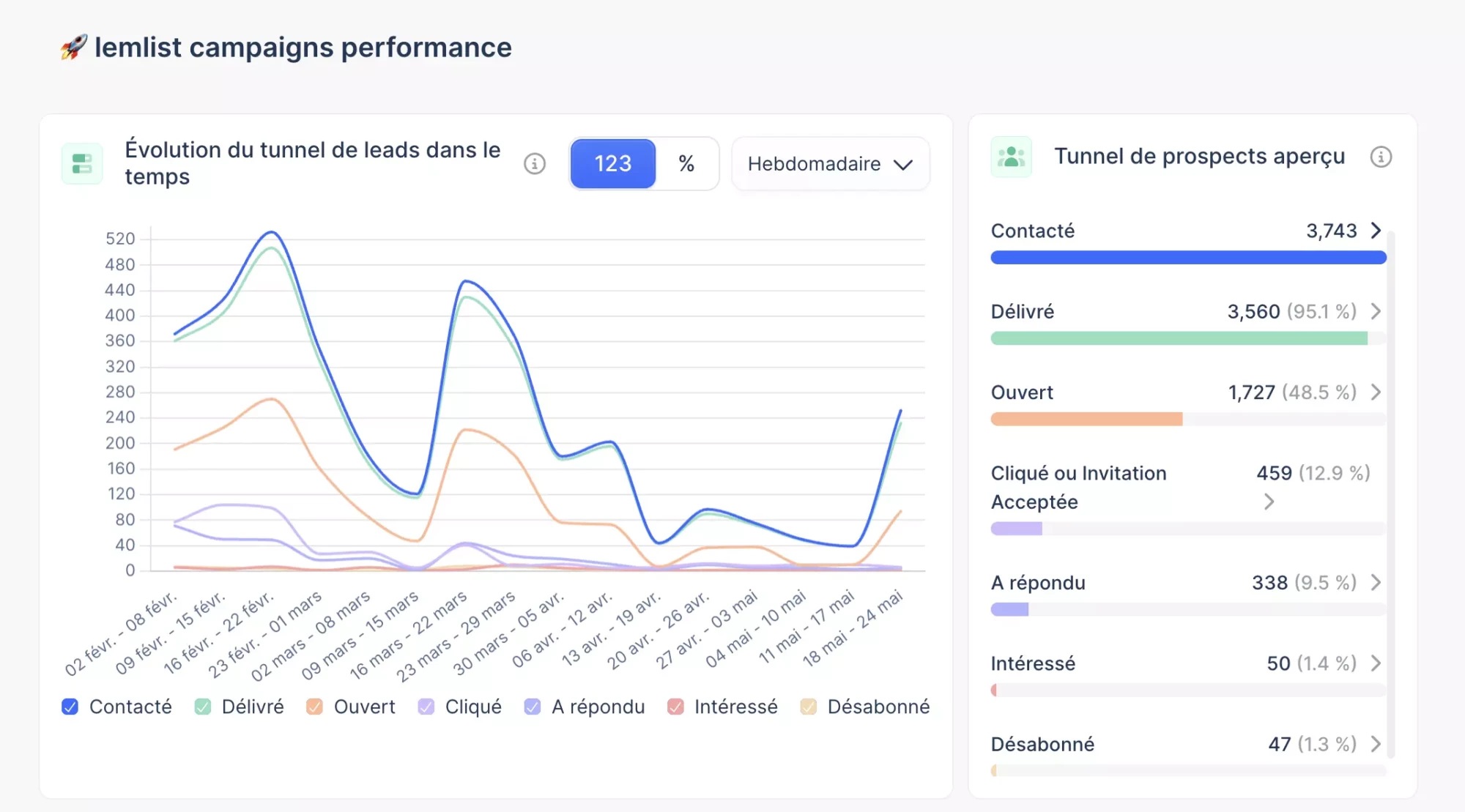Expand the Désabonné row chevron
Image resolution: width=1465 pixels, height=812 pixels.
[x=1376, y=744]
